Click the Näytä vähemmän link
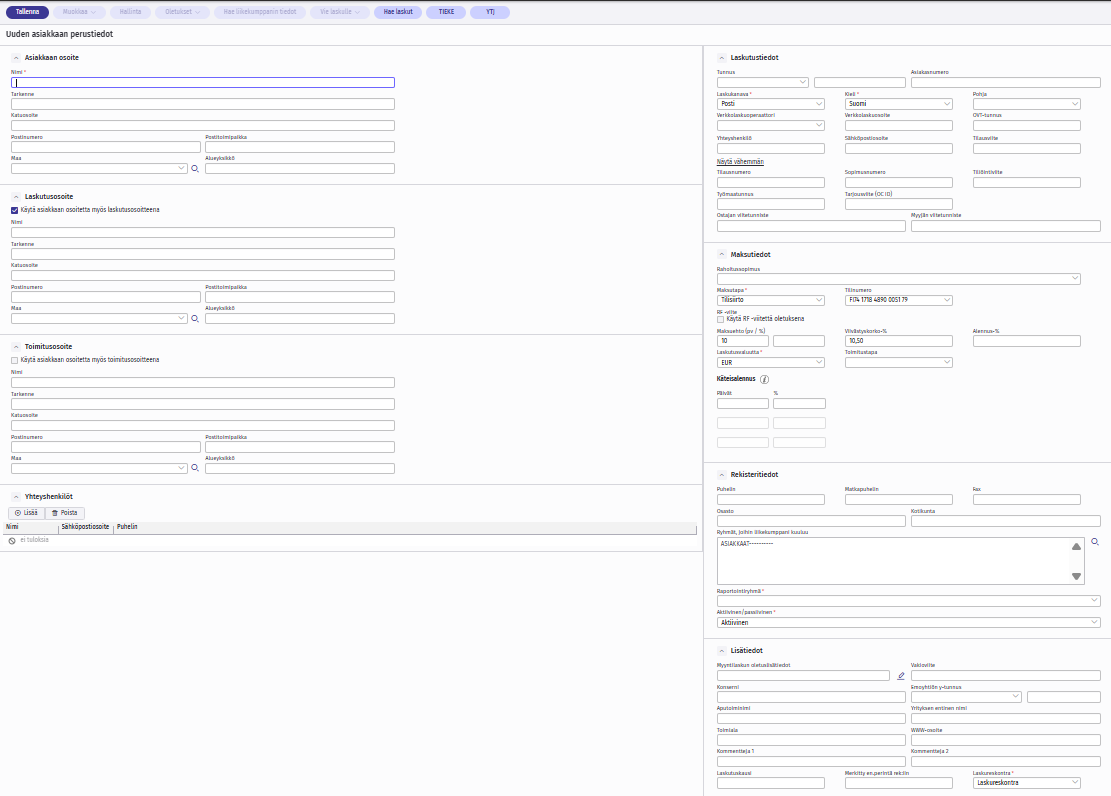This screenshot has height=796, width=1111. pos(740,161)
